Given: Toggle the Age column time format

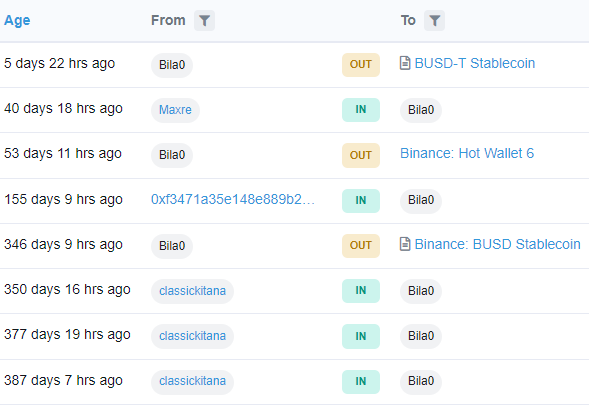Looking at the screenshot, I should coord(17,20).
